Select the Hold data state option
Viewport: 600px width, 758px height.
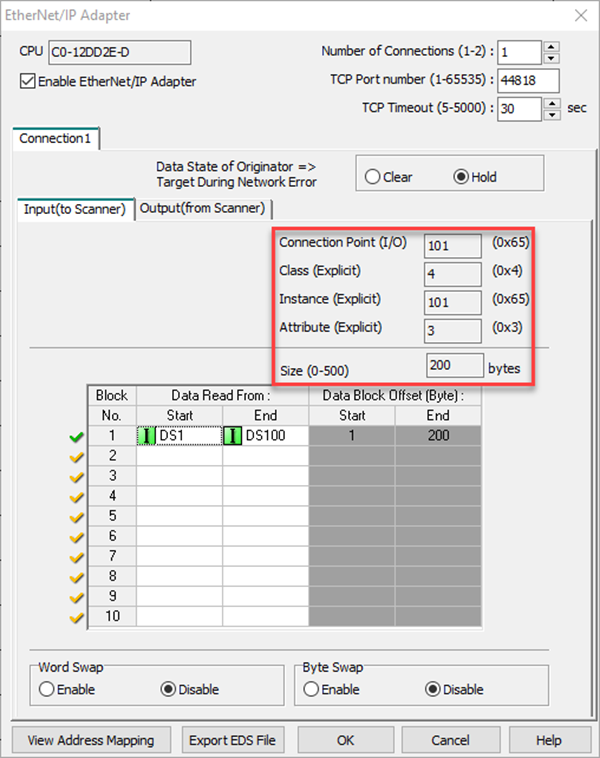(461, 177)
